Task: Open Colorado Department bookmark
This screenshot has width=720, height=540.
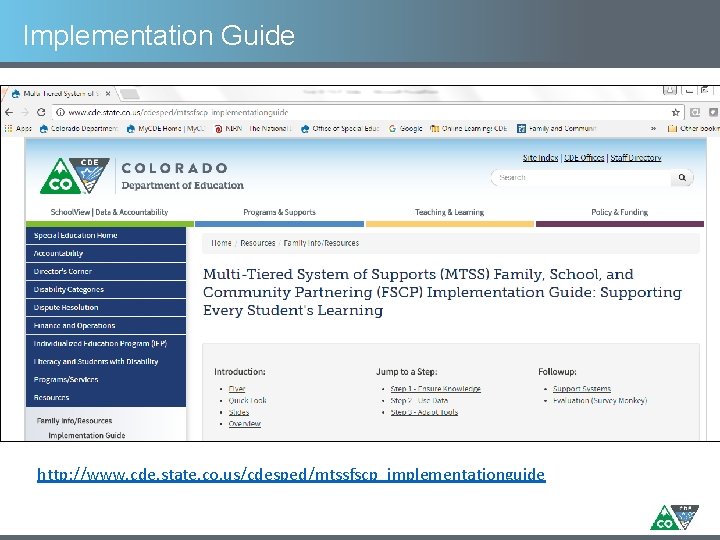Action: click(x=79, y=129)
